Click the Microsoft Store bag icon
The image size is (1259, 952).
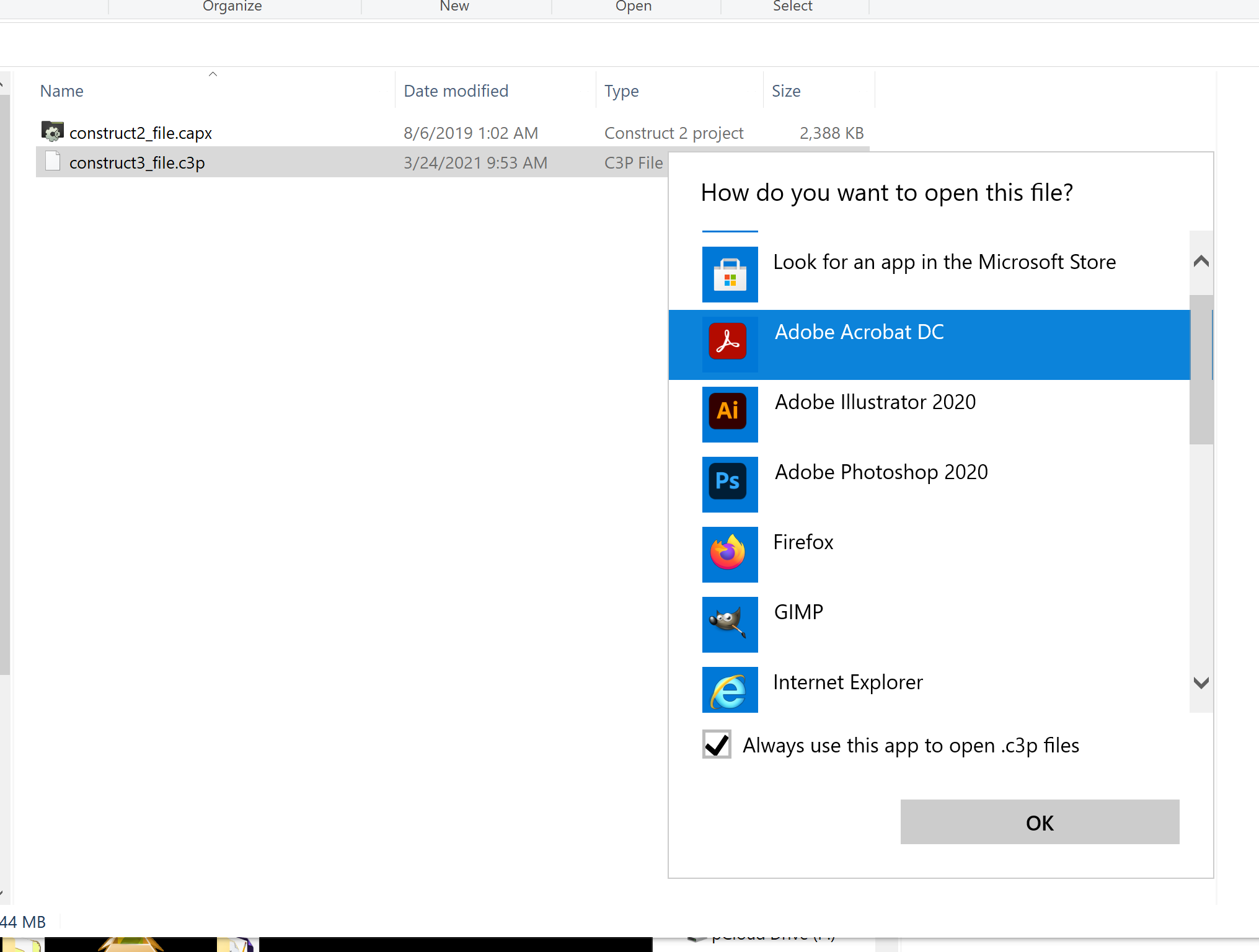(x=730, y=275)
